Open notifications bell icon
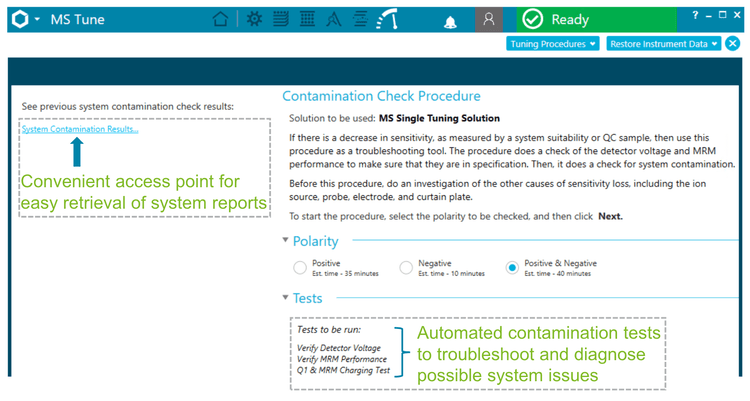 click(x=450, y=22)
